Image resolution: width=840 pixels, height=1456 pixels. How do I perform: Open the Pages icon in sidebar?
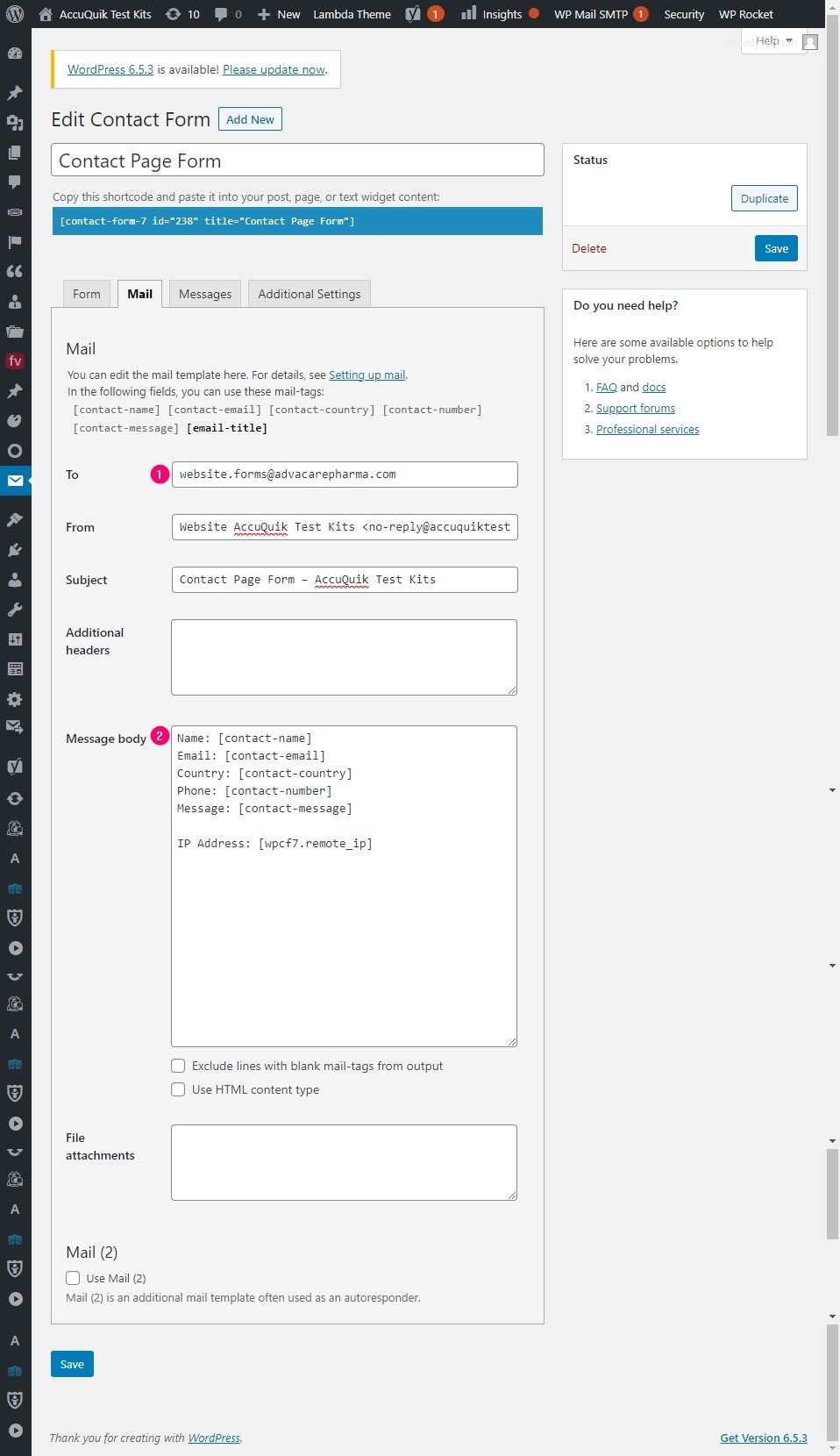[15, 152]
